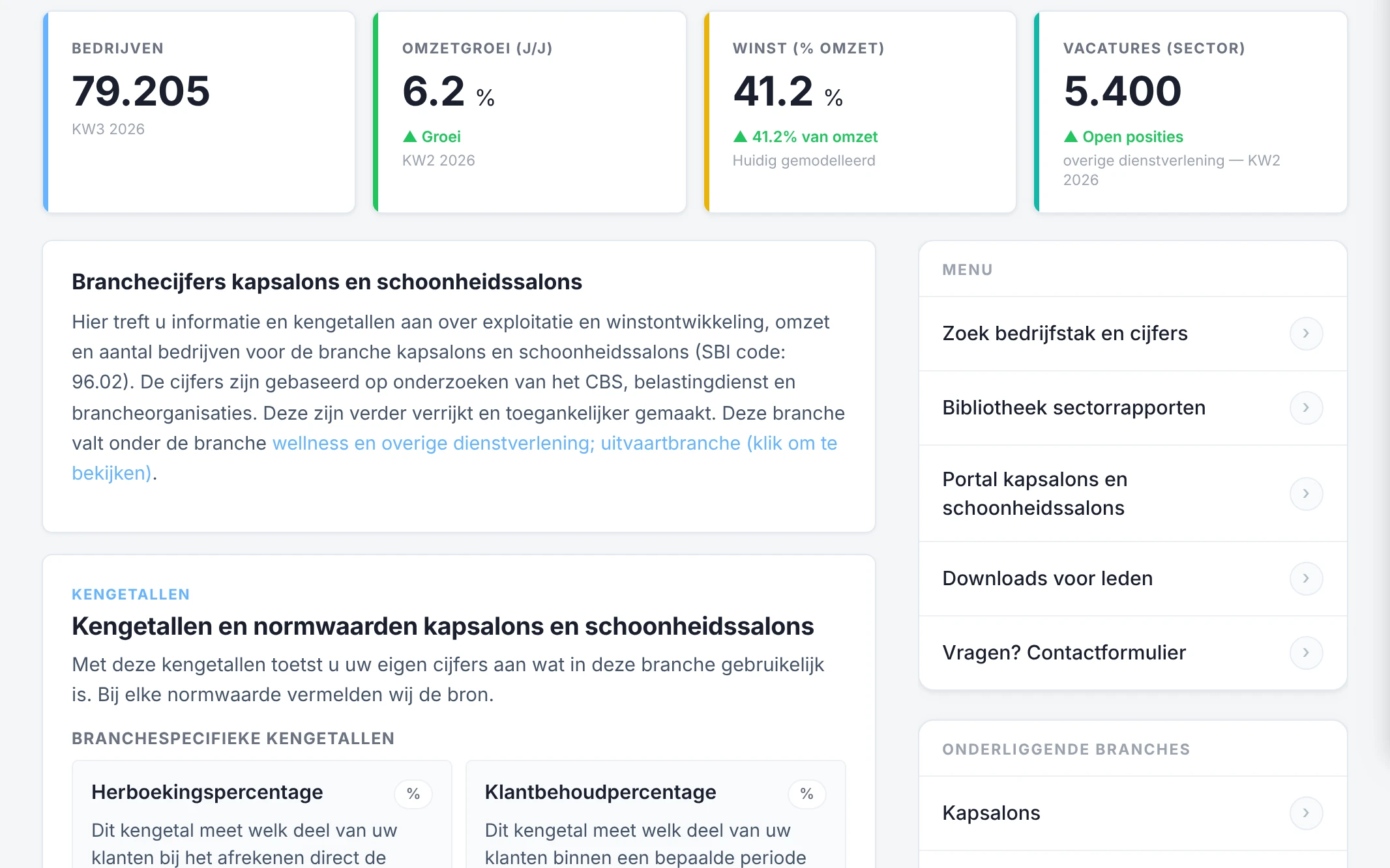Click the chevron beside Portal kapsalons en schoonheidssalons
Screen dimensions: 1390x868
1306,494
